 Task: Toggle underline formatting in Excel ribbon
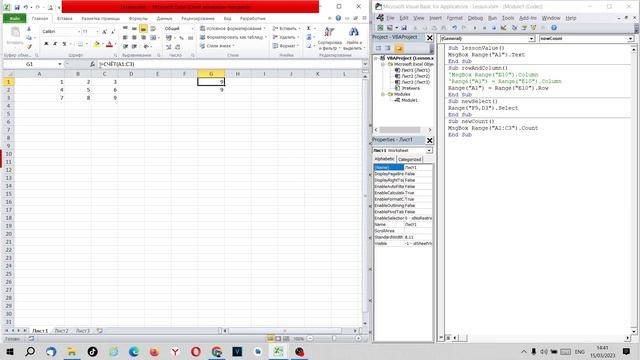coord(64,44)
